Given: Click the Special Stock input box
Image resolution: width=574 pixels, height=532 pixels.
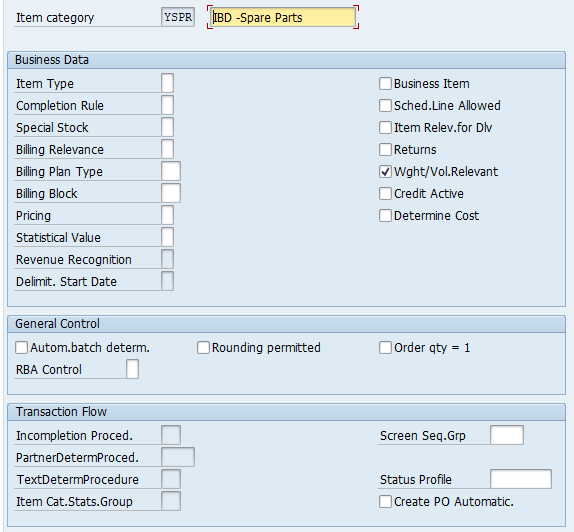Looking at the screenshot, I should (167, 127).
